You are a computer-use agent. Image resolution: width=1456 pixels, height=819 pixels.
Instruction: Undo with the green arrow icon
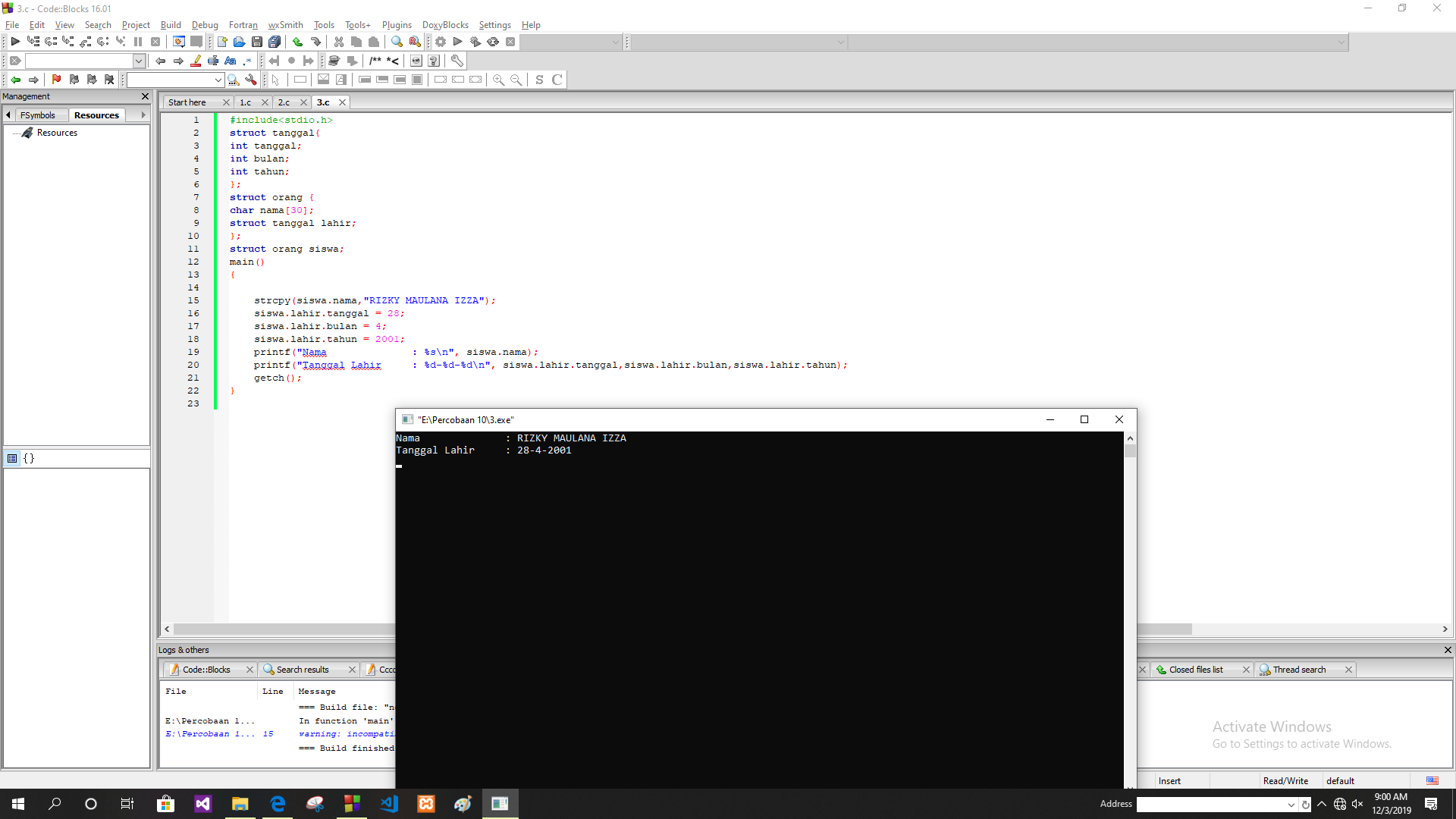pyautogui.click(x=297, y=42)
